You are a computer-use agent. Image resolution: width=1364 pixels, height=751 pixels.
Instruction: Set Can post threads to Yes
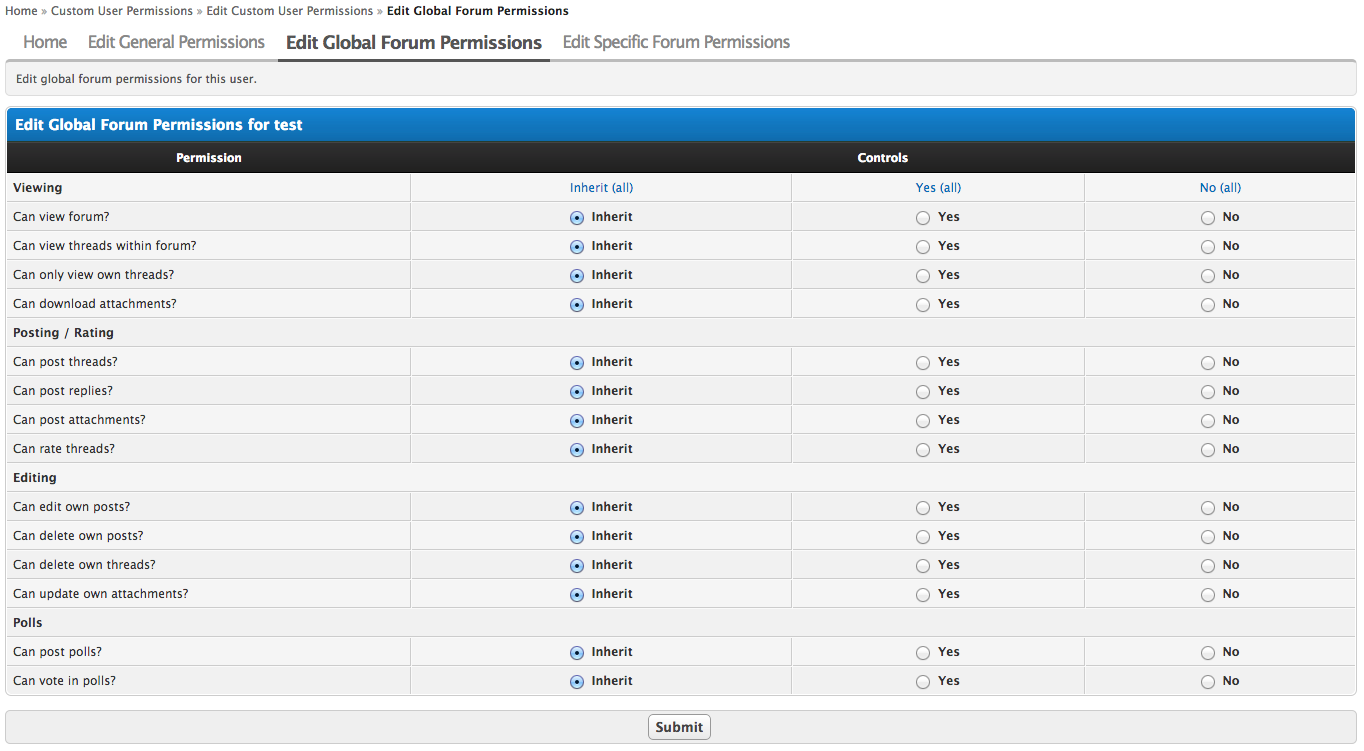click(x=923, y=363)
